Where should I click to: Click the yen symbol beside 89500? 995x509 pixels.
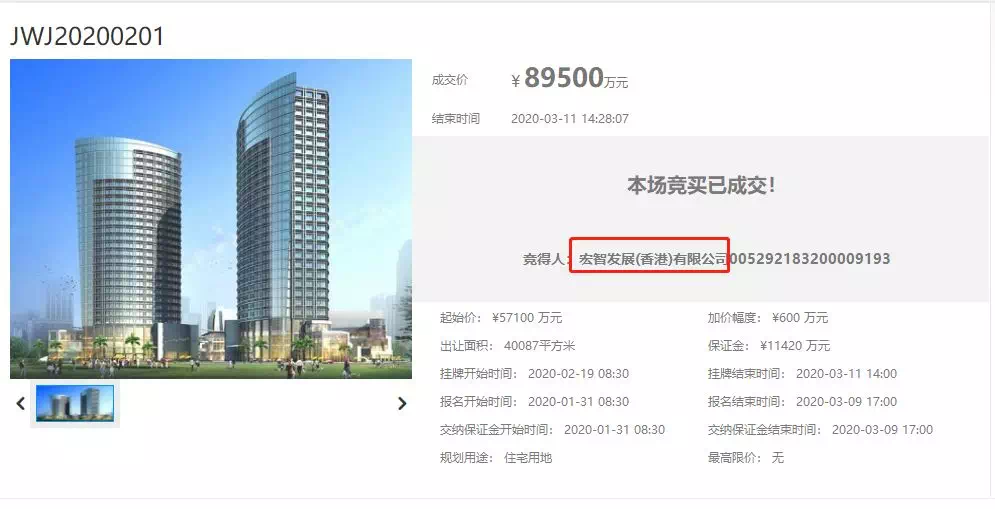pyautogui.click(x=516, y=81)
